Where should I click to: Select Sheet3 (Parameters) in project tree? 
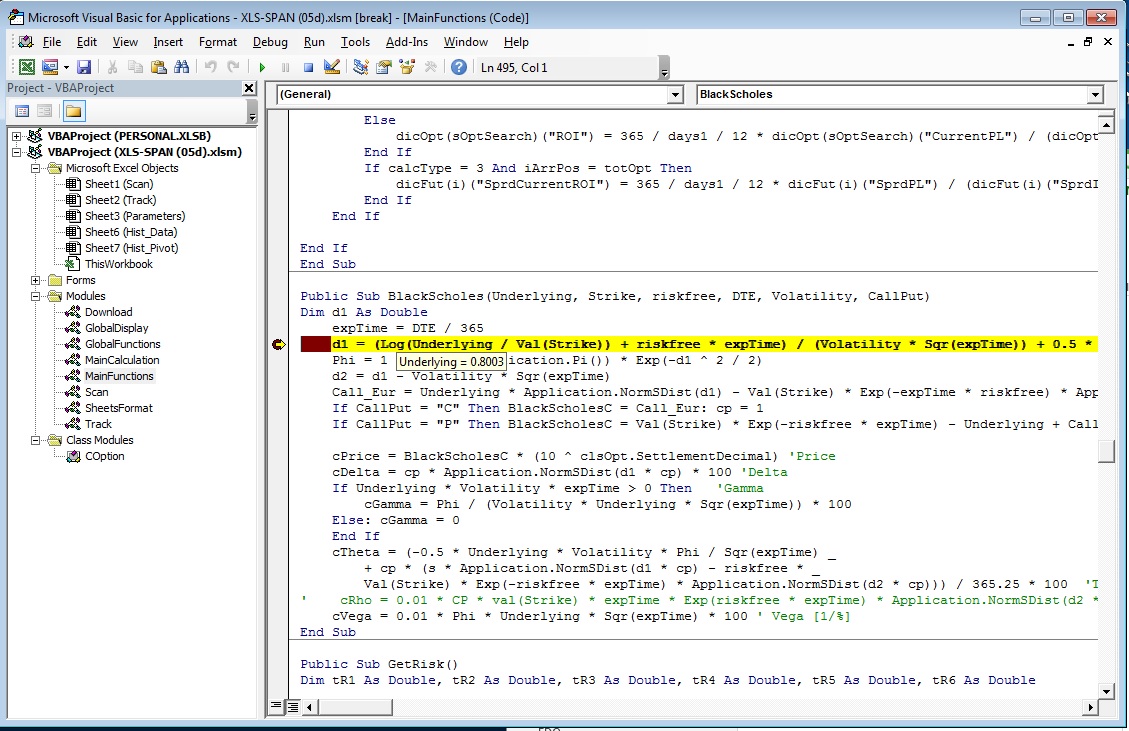coord(135,216)
